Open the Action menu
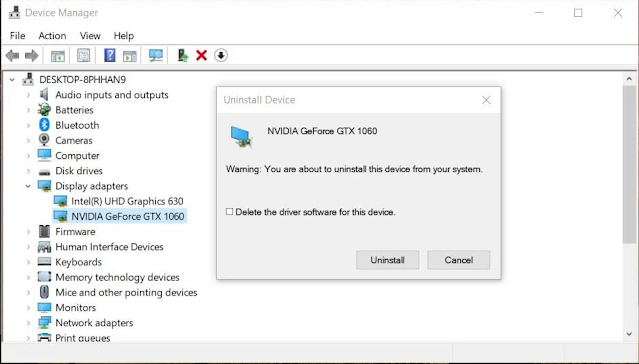Screen dimensions: 639x364 click(52, 36)
